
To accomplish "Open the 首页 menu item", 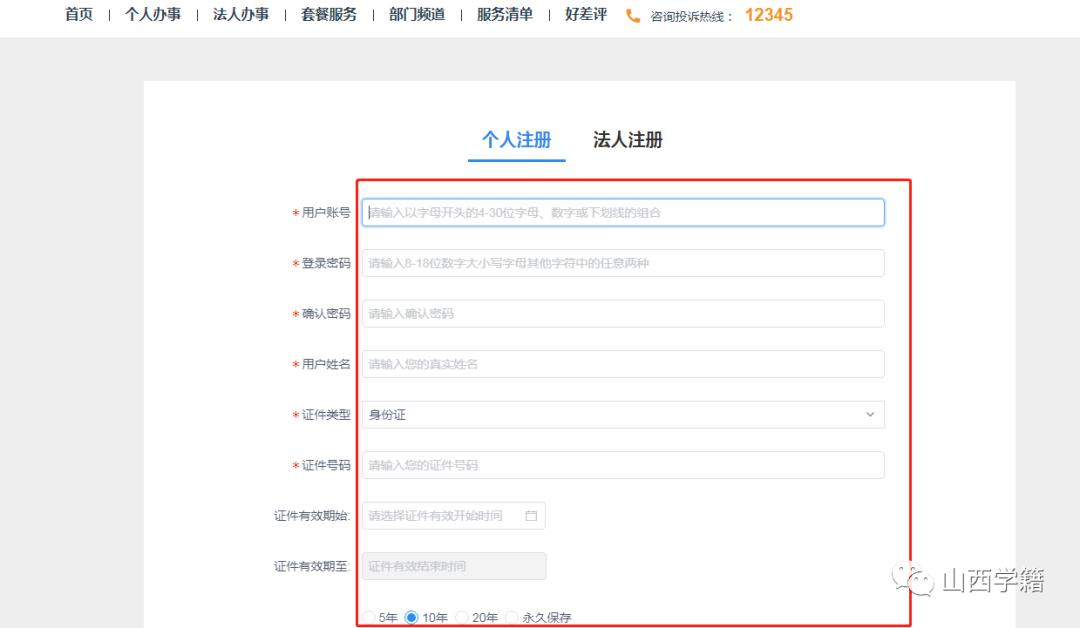I will click(x=79, y=15).
